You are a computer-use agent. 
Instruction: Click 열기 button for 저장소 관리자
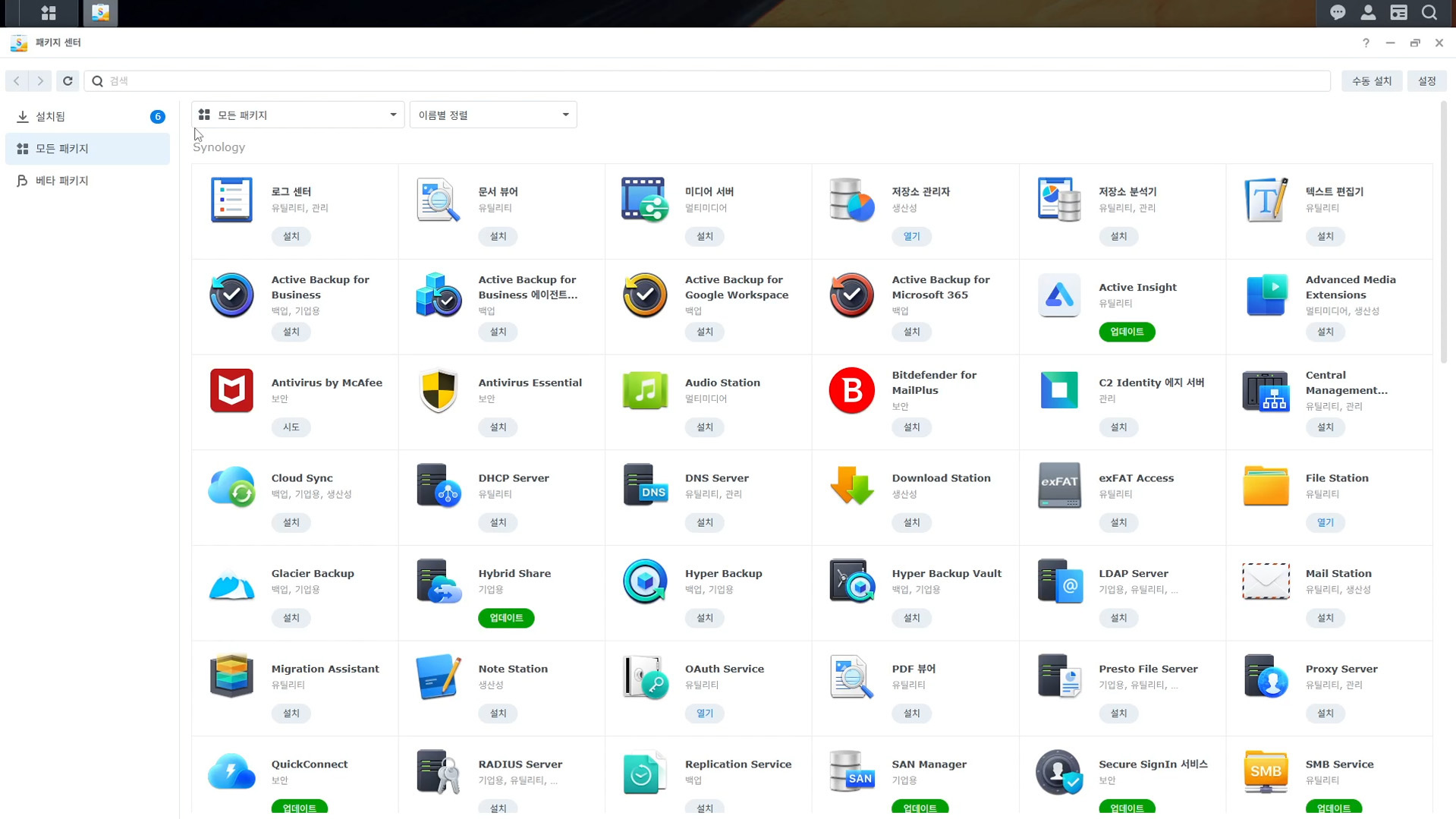click(x=911, y=236)
